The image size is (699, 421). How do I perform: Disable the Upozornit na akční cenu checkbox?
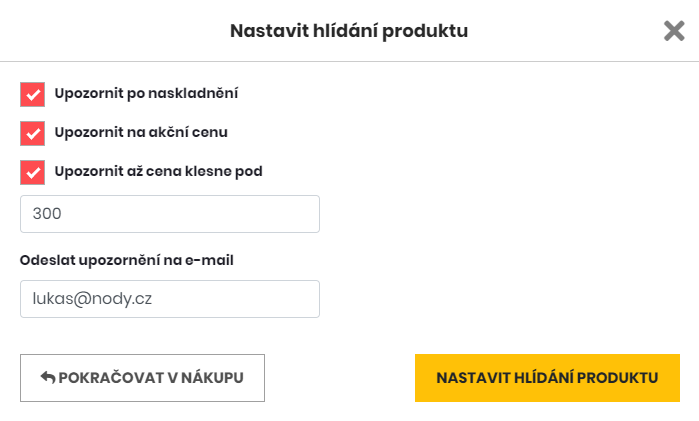[x=33, y=133]
